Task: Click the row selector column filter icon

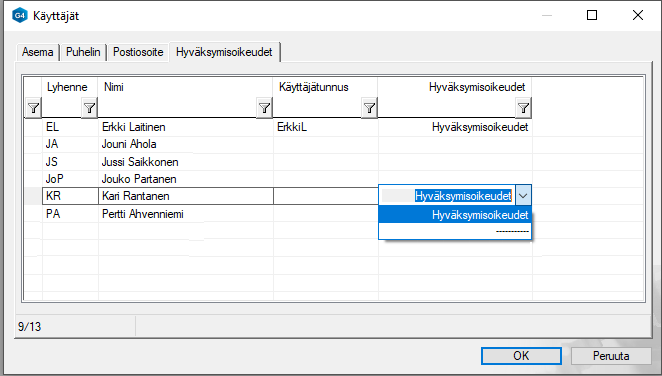Action: [33, 108]
